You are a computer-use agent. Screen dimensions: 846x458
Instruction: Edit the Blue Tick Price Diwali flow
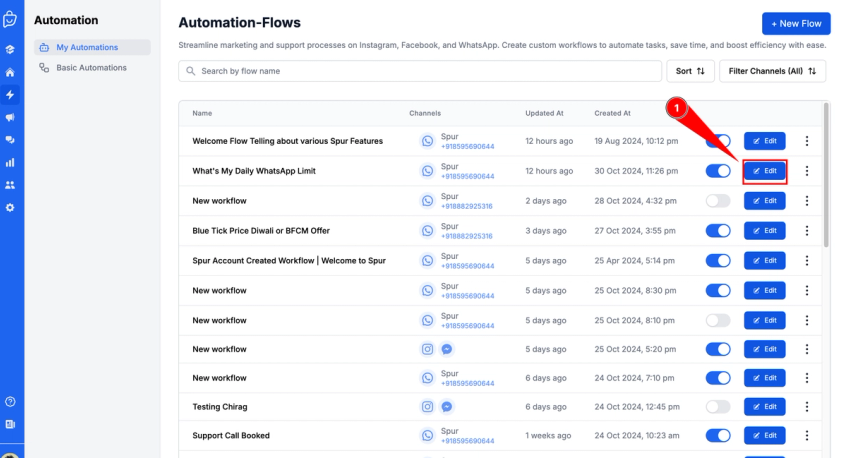(765, 230)
